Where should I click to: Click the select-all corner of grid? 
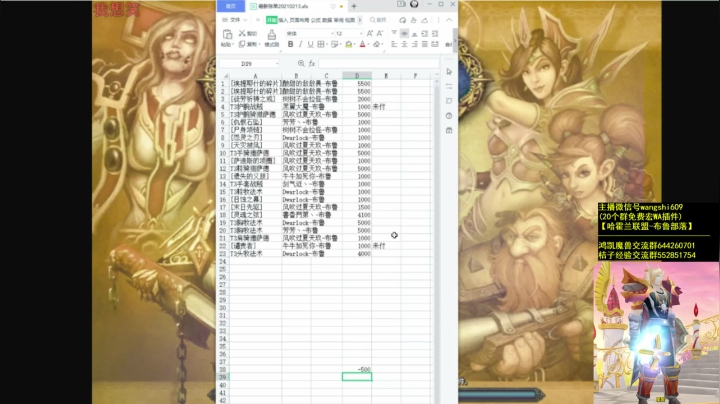pyautogui.click(x=225, y=76)
